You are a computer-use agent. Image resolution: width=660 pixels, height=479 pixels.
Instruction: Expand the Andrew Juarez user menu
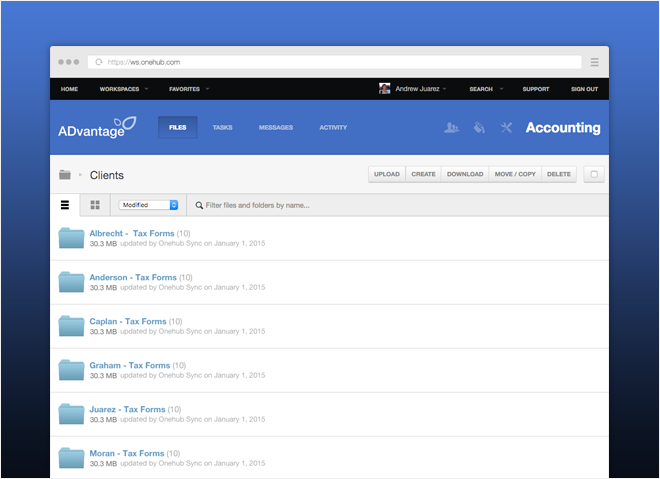click(413, 89)
